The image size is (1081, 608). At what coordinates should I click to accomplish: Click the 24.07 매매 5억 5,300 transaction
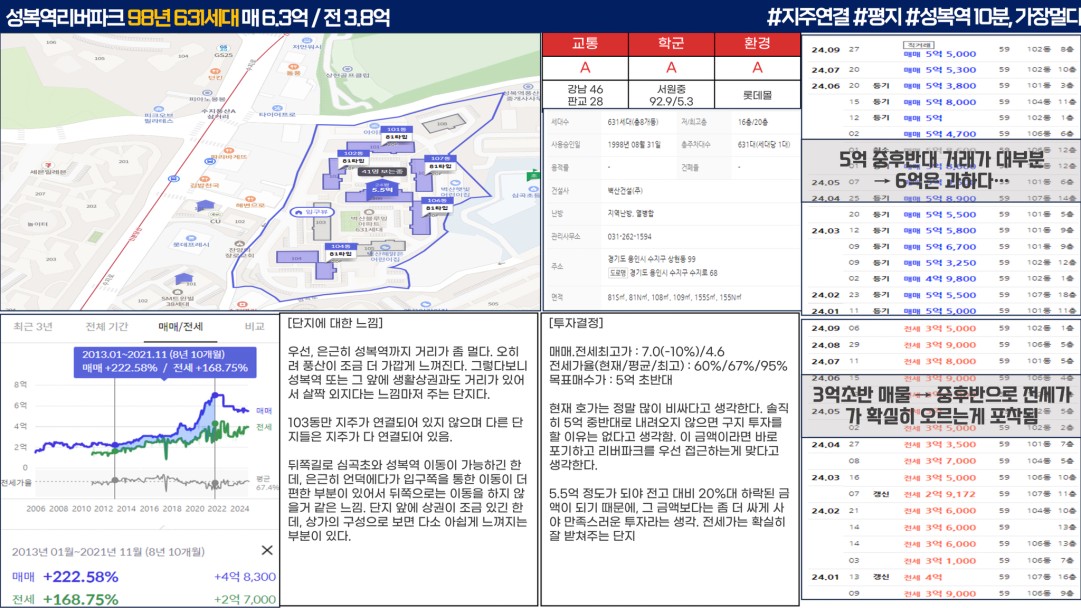click(940, 70)
